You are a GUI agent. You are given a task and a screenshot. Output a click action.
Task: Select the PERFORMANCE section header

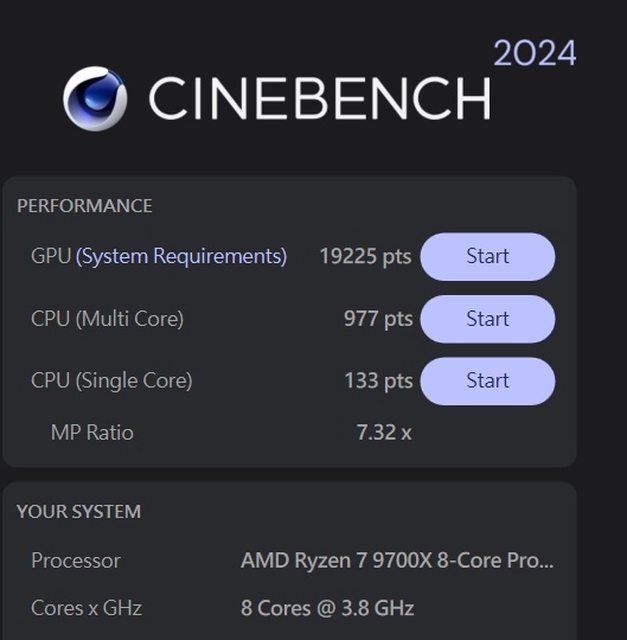click(85, 206)
